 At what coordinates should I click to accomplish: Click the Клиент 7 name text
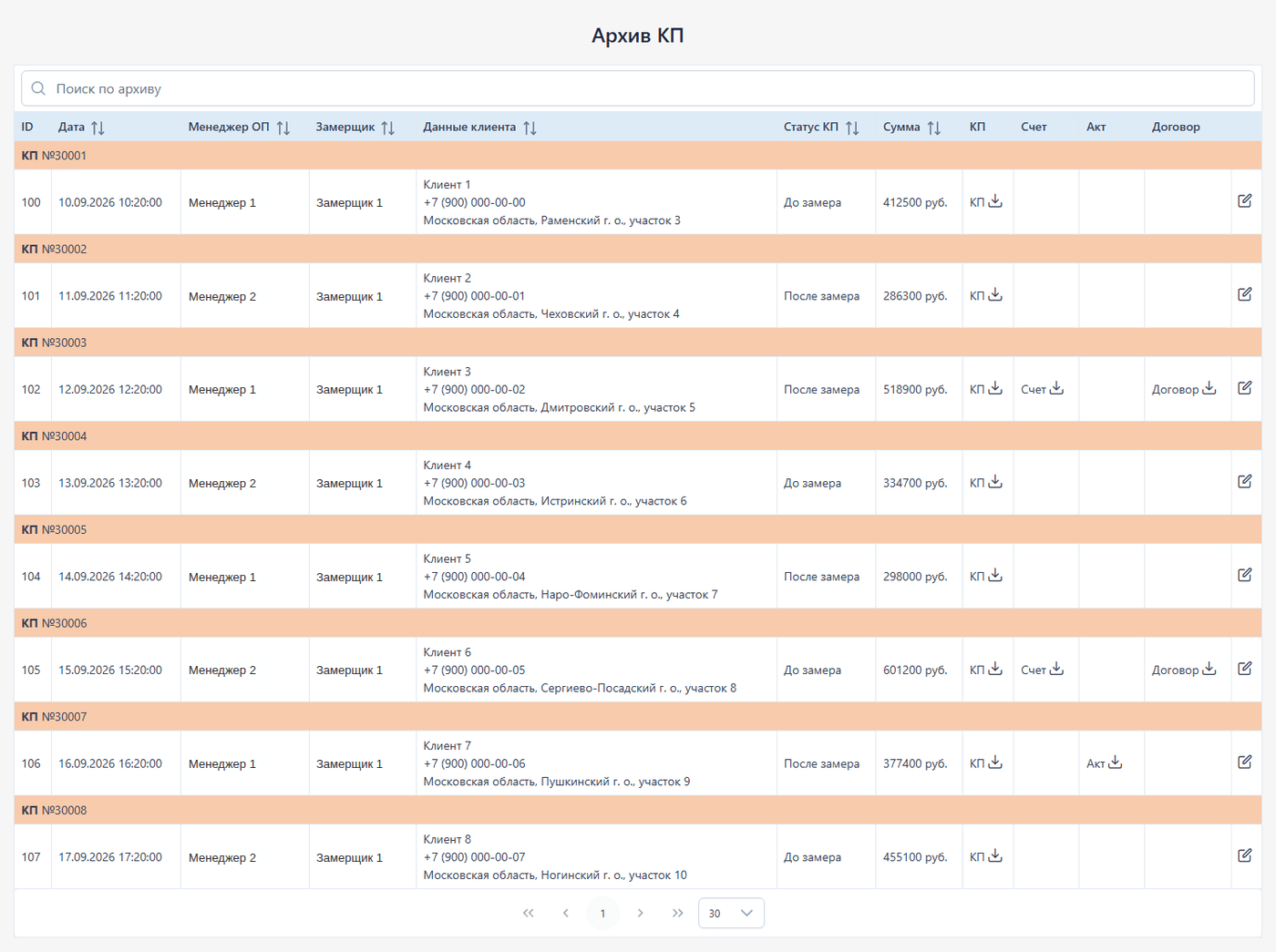point(448,745)
